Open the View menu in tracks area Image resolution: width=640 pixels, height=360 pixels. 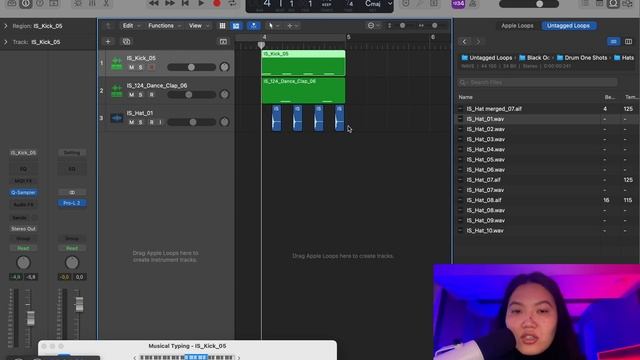coord(198,26)
